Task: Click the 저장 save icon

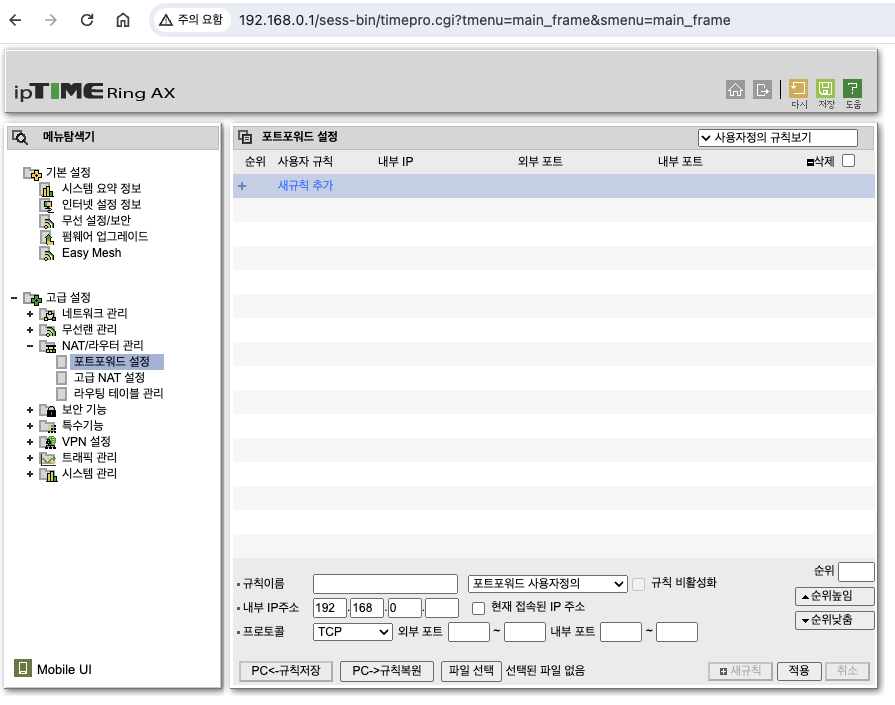Action: pyautogui.click(x=825, y=88)
